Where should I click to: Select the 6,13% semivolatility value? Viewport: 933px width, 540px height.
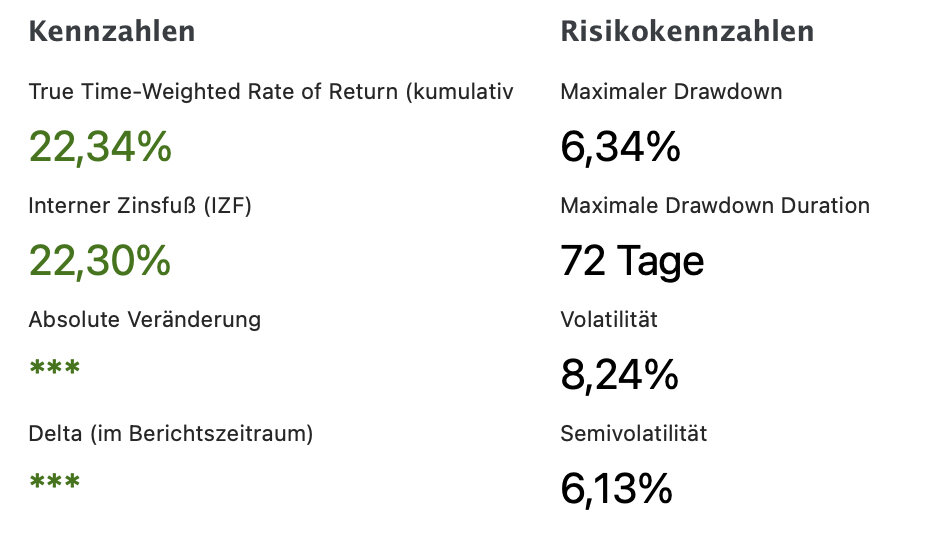pyautogui.click(x=616, y=490)
